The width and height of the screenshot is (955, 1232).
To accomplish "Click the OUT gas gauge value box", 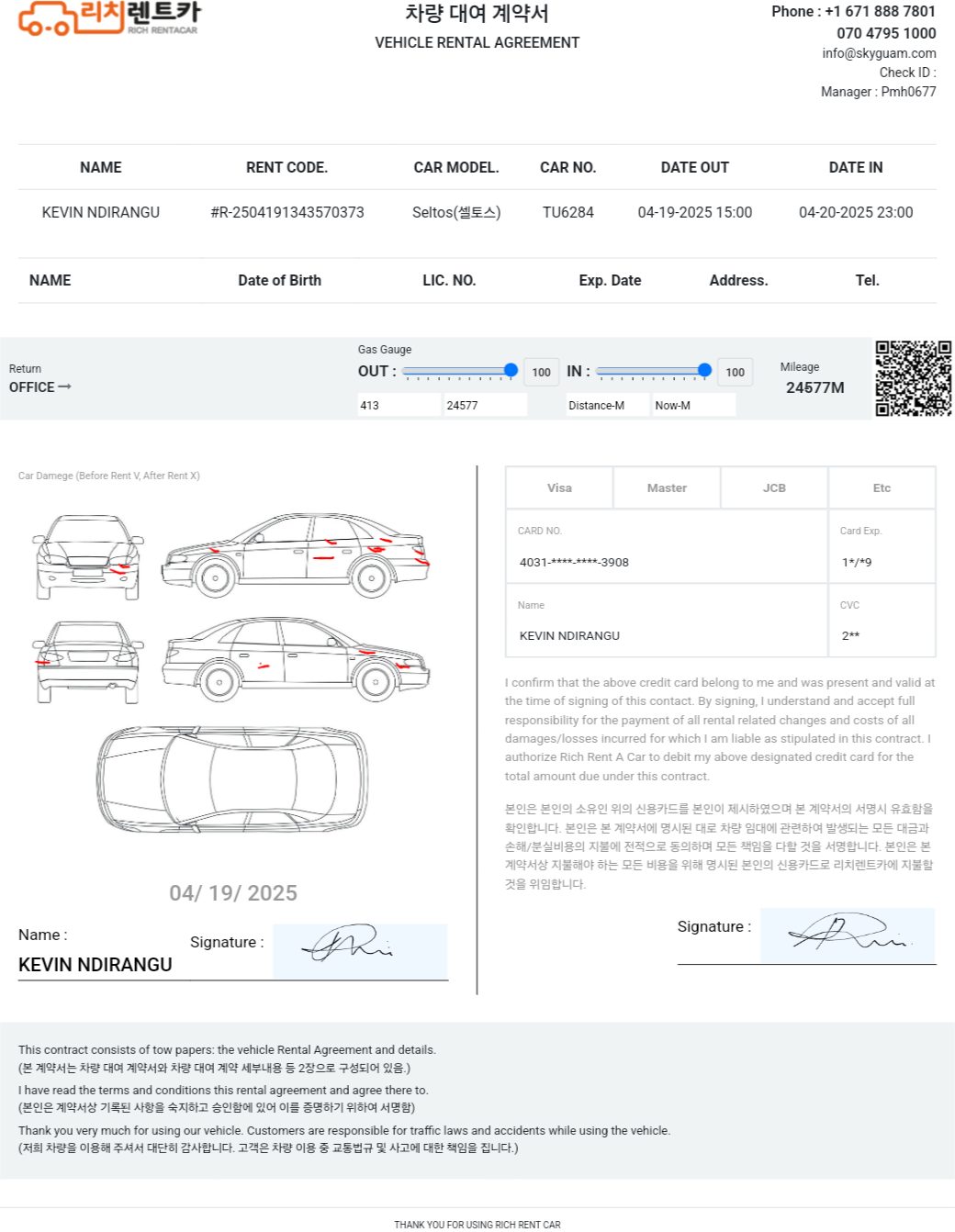I will (x=541, y=372).
